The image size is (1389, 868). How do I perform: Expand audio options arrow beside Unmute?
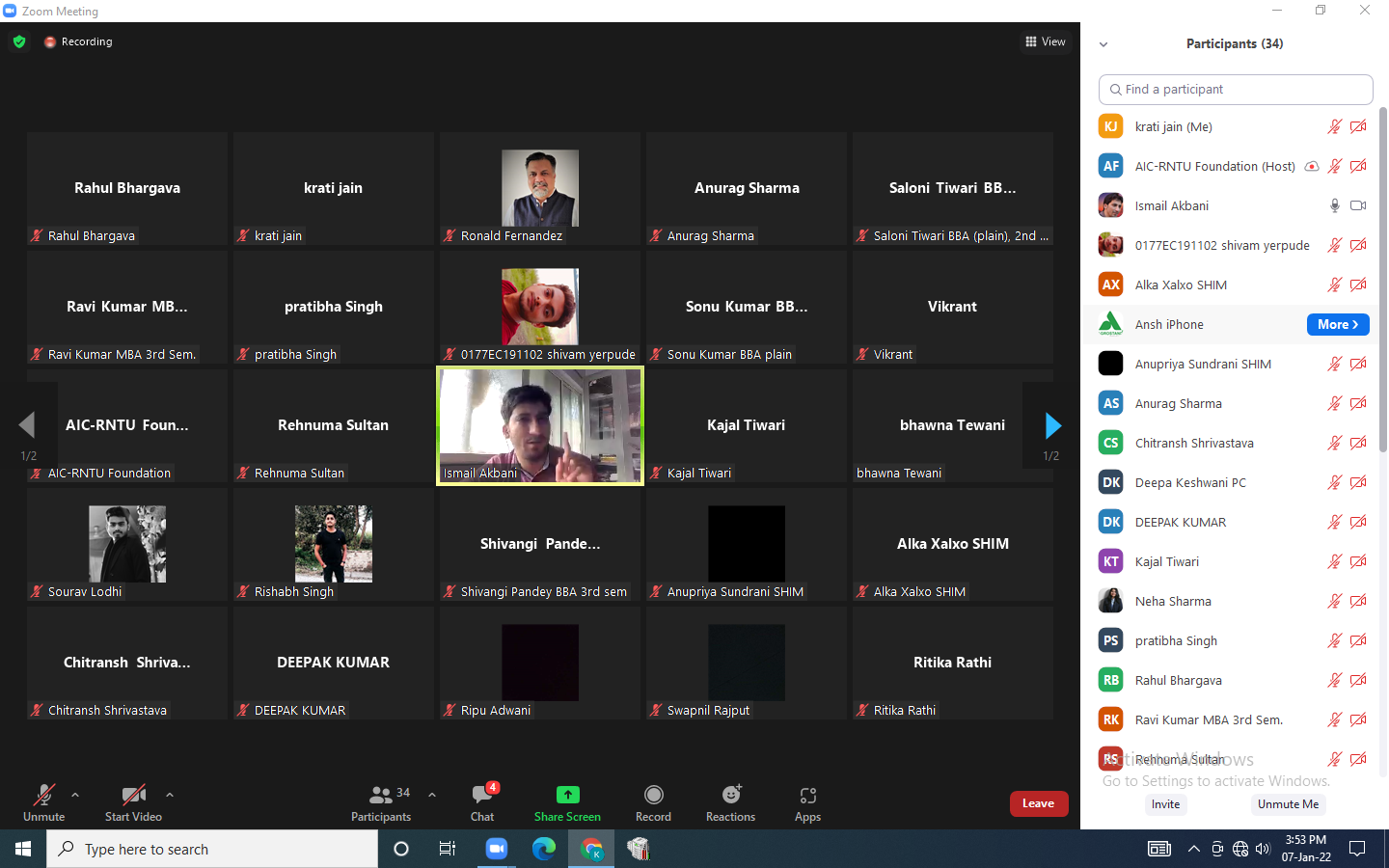(75, 795)
